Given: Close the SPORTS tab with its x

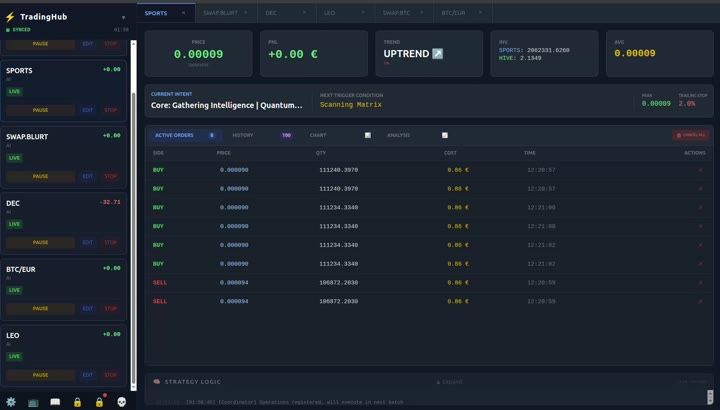Looking at the screenshot, I should coord(184,13).
